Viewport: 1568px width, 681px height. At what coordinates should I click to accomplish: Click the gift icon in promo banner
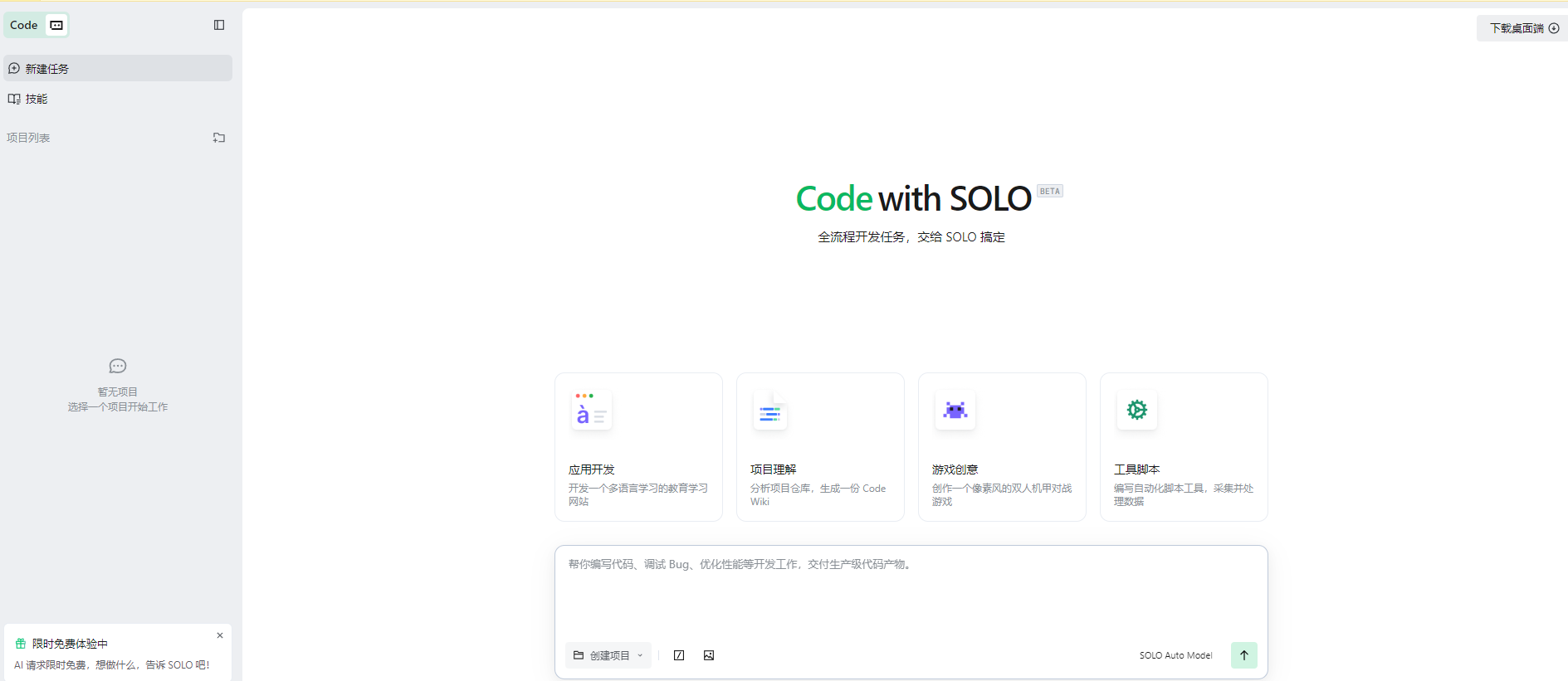pos(21,644)
